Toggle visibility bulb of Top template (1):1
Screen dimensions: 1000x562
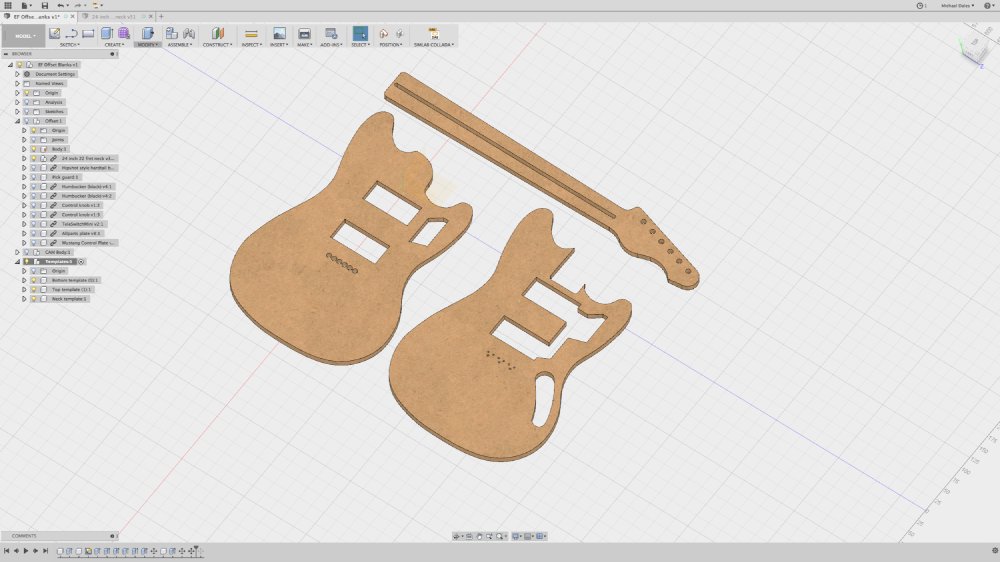click(34, 289)
